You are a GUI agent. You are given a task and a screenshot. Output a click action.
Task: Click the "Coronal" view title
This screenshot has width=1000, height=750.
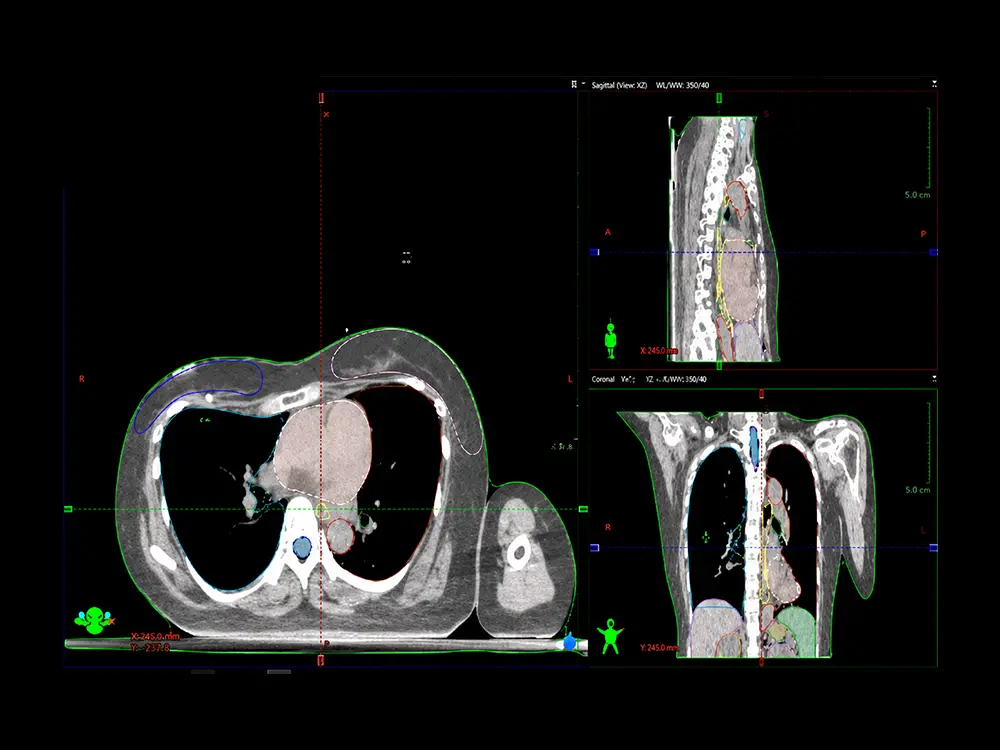603,379
